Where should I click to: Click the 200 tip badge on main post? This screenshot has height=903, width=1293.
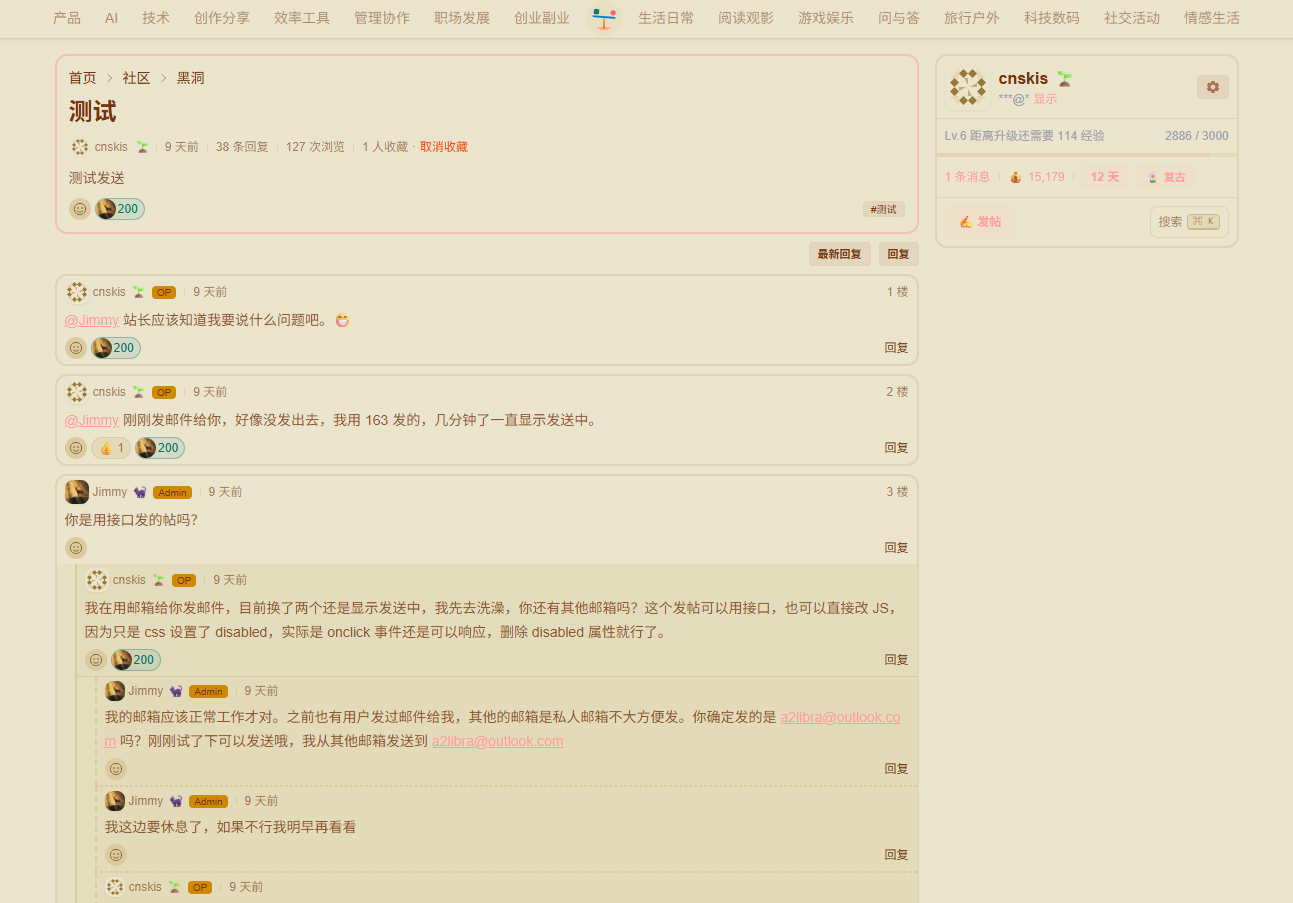(x=120, y=209)
